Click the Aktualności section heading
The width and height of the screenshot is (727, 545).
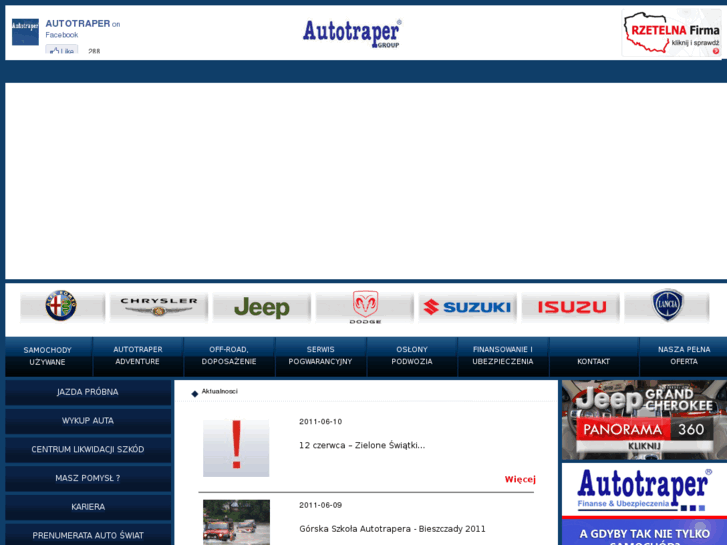tap(220, 391)
